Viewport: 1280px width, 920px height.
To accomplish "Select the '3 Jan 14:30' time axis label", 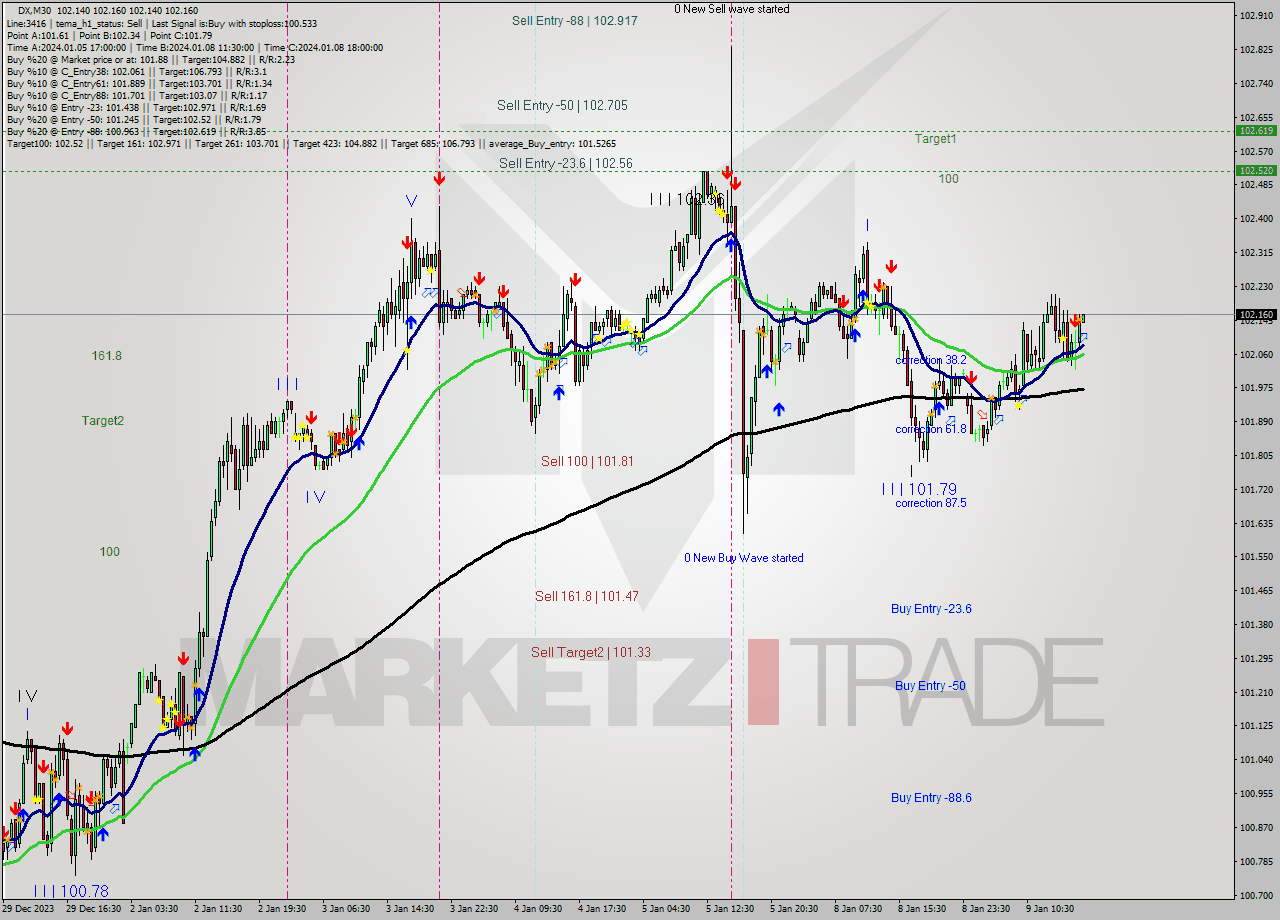I will (x=409, y=909).
